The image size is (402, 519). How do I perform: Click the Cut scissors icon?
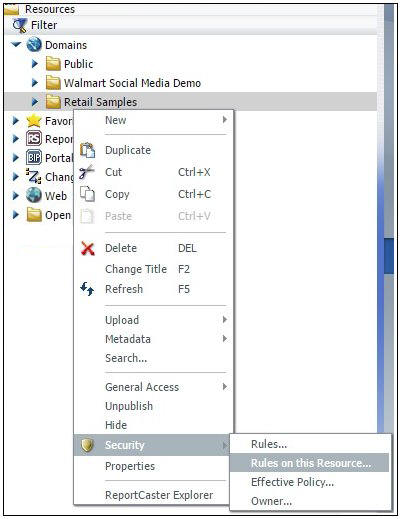[x=87, y=172]
